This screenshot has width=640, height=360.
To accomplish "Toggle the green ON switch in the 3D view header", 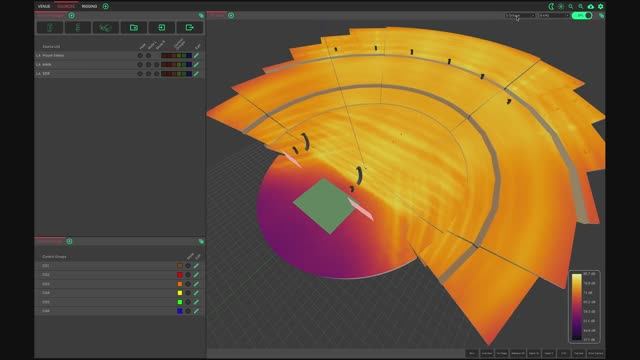I will click(582, 16).
